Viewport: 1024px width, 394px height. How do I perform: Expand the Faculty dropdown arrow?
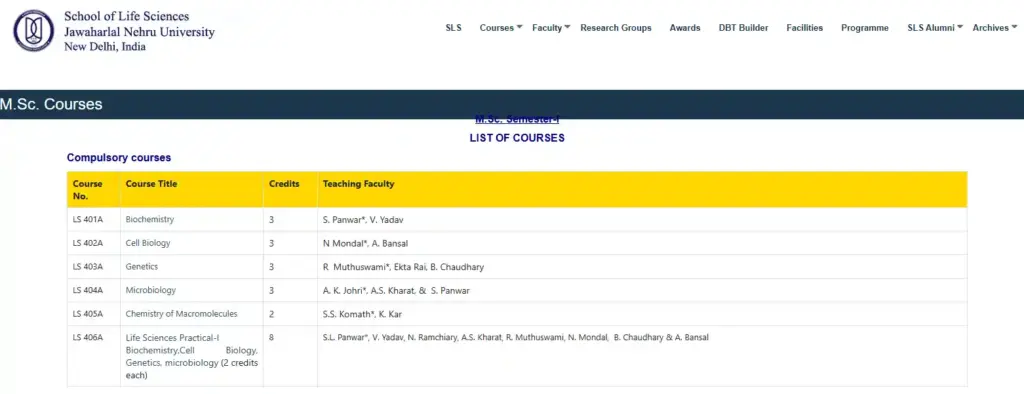568,27
